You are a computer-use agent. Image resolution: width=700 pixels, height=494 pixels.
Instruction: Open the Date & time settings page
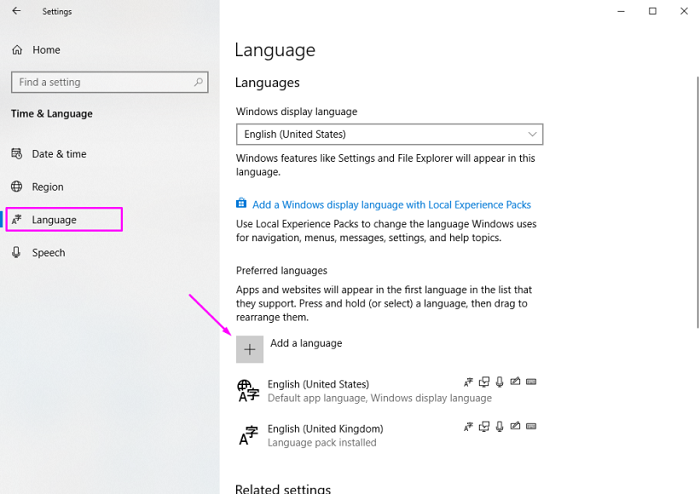59,154
